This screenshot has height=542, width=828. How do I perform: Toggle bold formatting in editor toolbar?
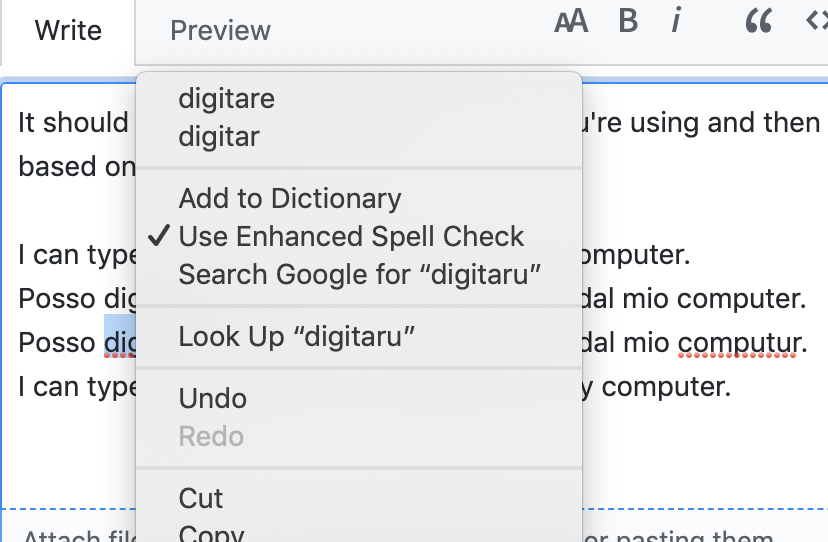628,21
